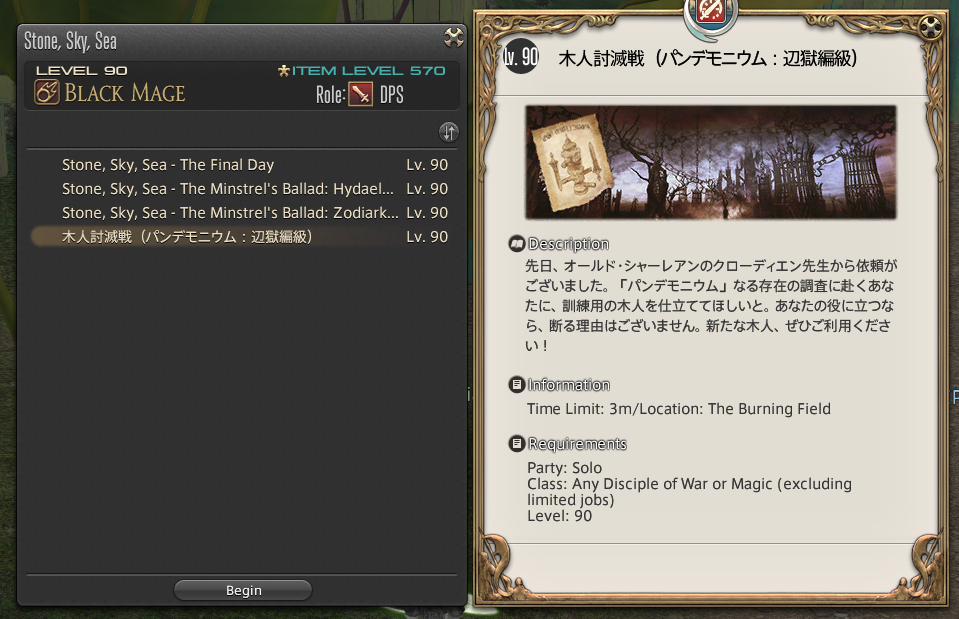Screen dimensions: 959x619
Task: Close the Stone, Sky, Sea window
Action: (x=453, y=37)
